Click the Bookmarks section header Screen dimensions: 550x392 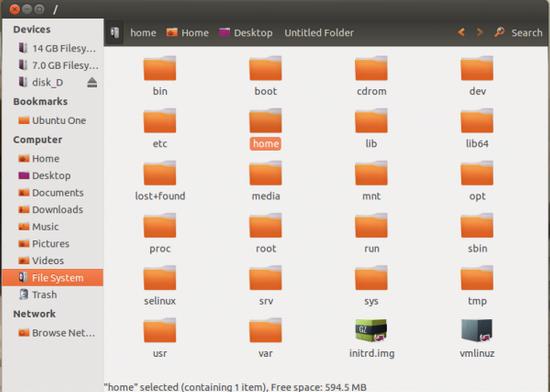(40, 101)
